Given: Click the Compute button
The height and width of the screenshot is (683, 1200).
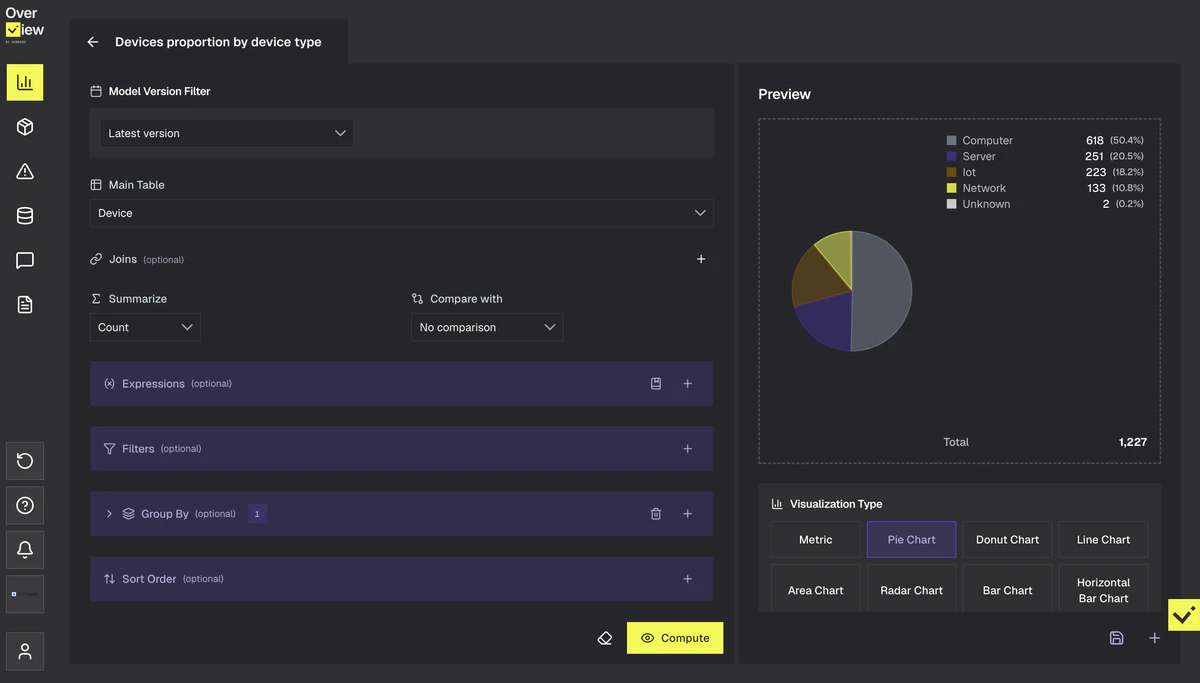Looking at the screenshot, I should click(675, 638).
